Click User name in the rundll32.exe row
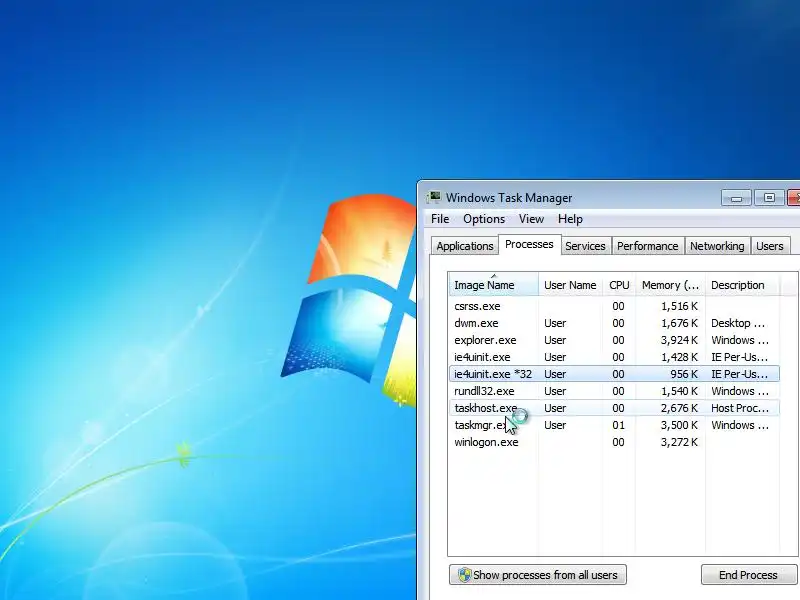The width and height of the screenshot is (800, 600). point(555,391)
